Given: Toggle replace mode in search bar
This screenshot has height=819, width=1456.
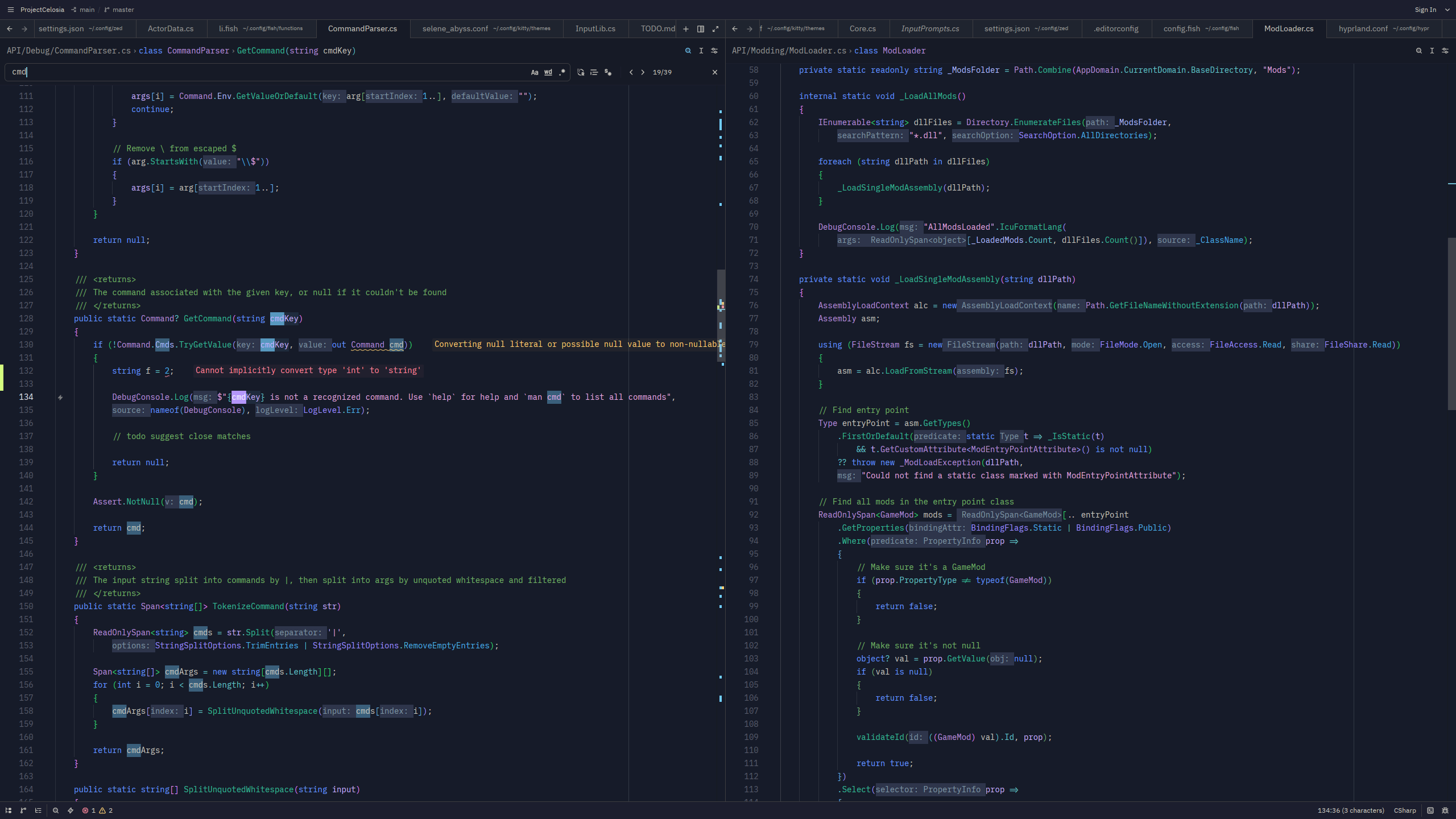Looking at the screenshot, I should click(x=581, y=72).
